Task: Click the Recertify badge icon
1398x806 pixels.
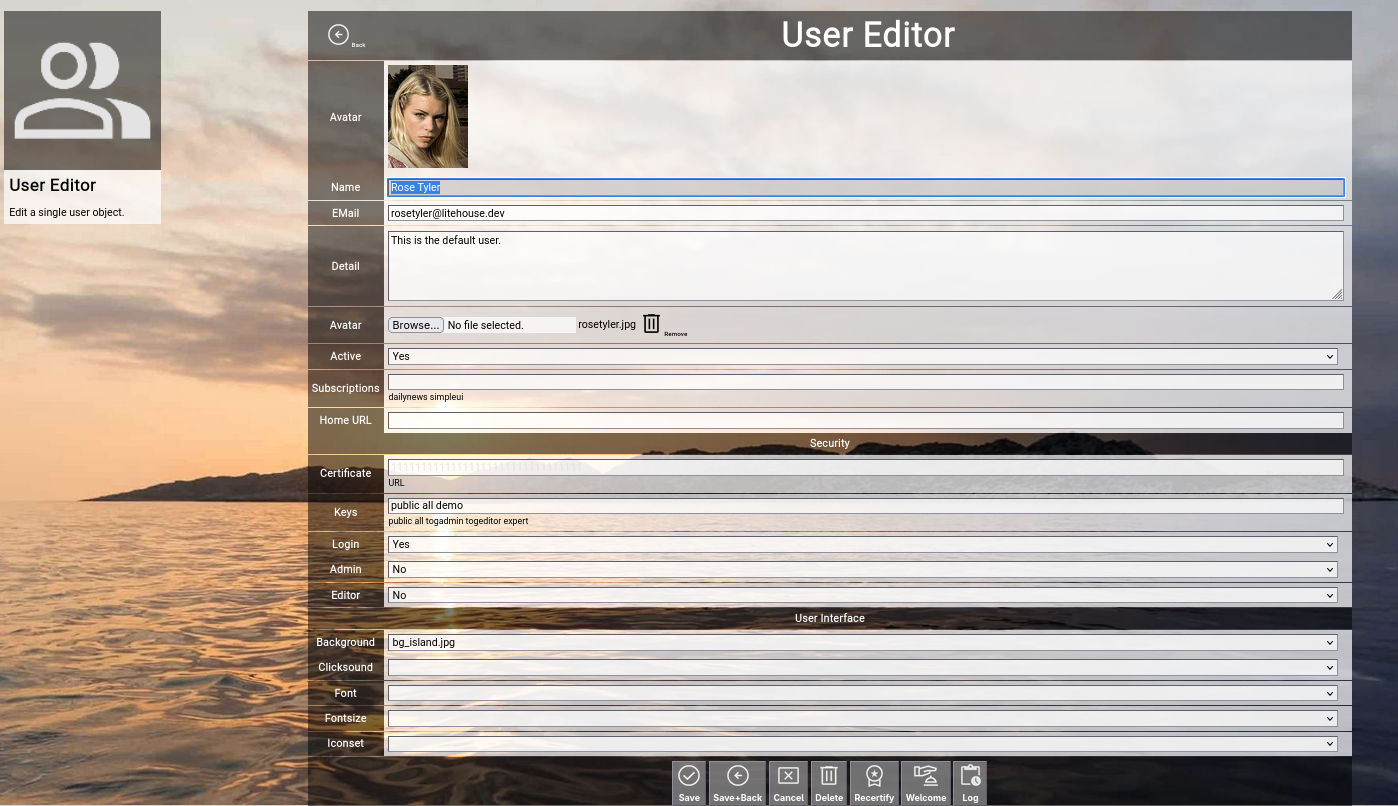Action: coord(874,777)
